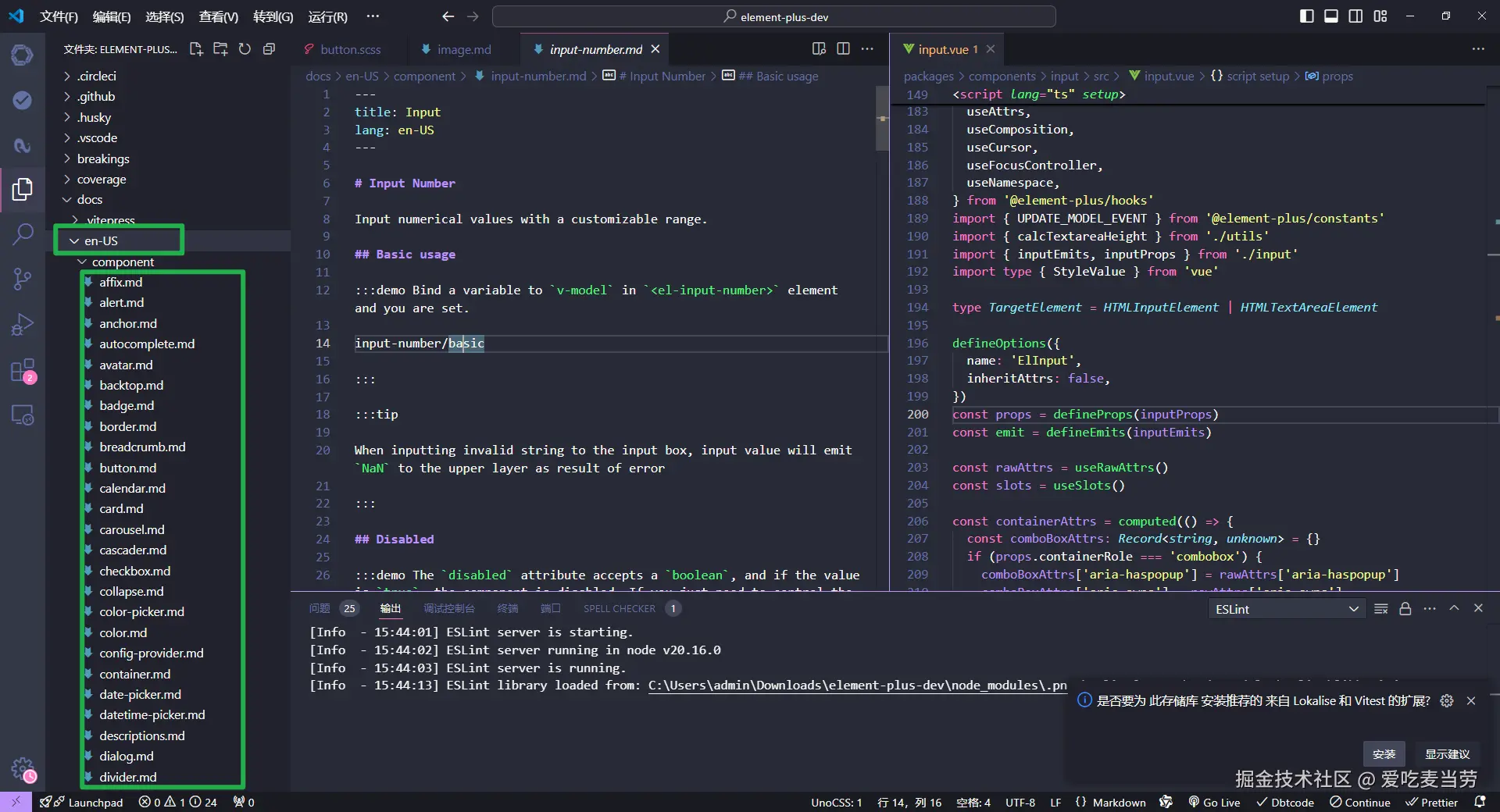1500x812 pixels.
Task: Switch to the button.scss tab
Action: coord(350,49)
